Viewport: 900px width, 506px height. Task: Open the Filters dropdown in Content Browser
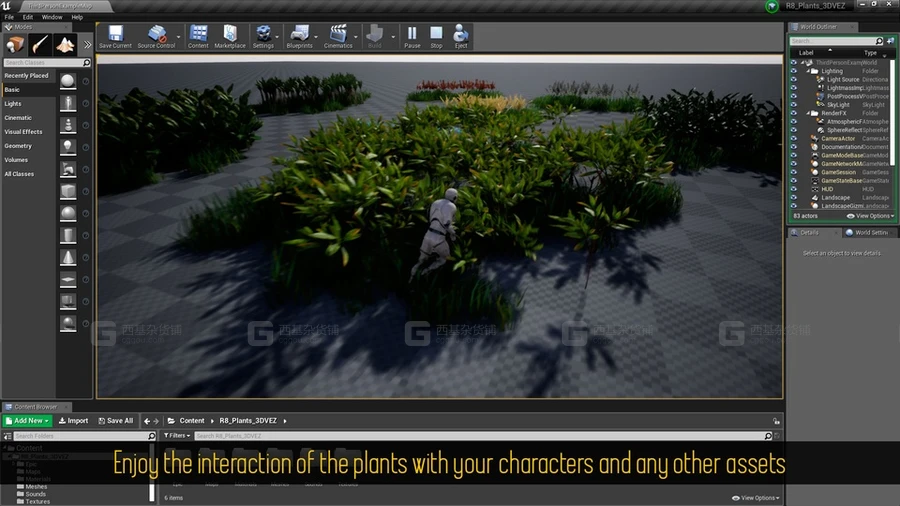pos(177,435)
